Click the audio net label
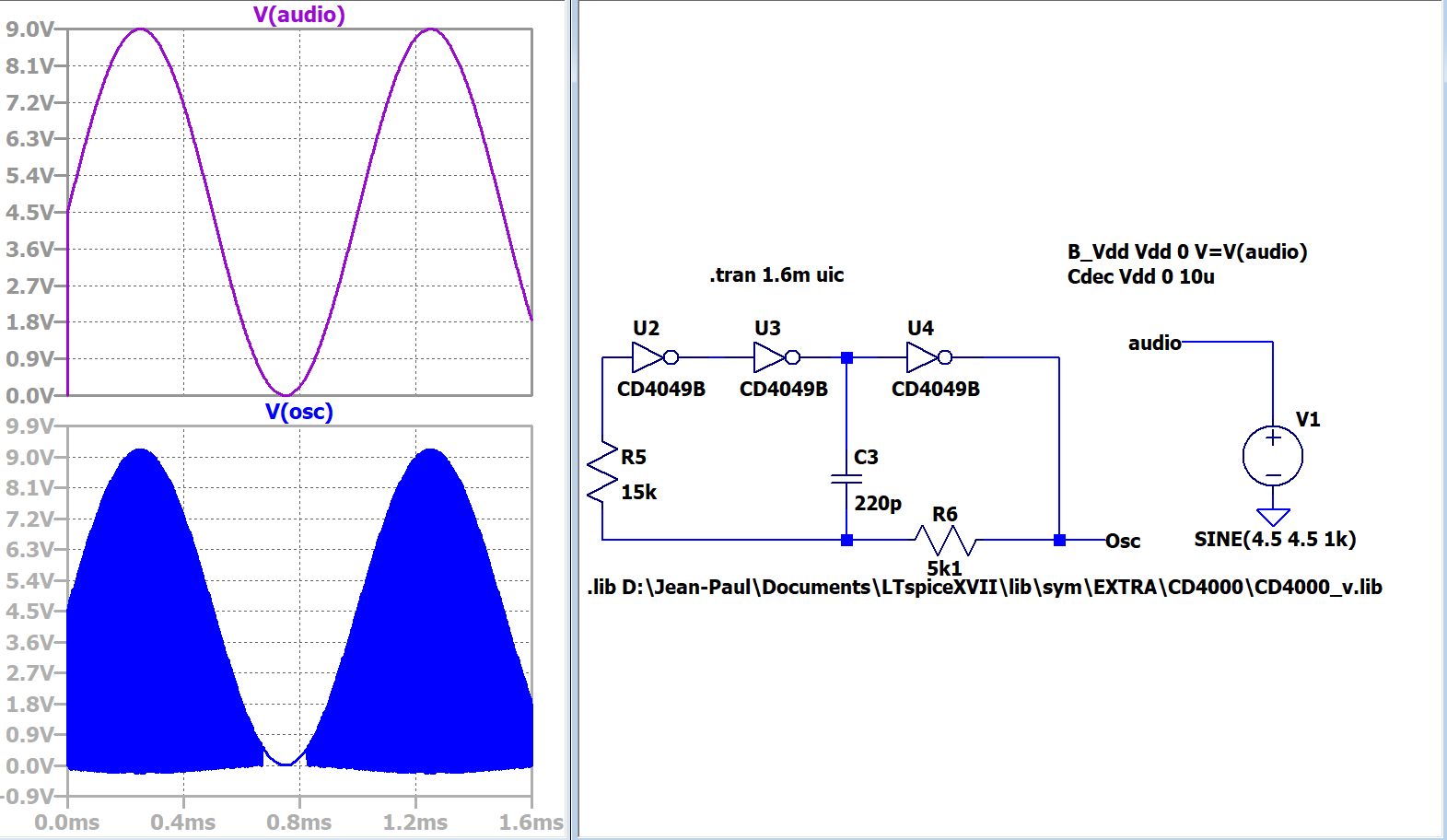This screenshot has height=840, width=1447. pyautogui.click(x=1154, y=343)
